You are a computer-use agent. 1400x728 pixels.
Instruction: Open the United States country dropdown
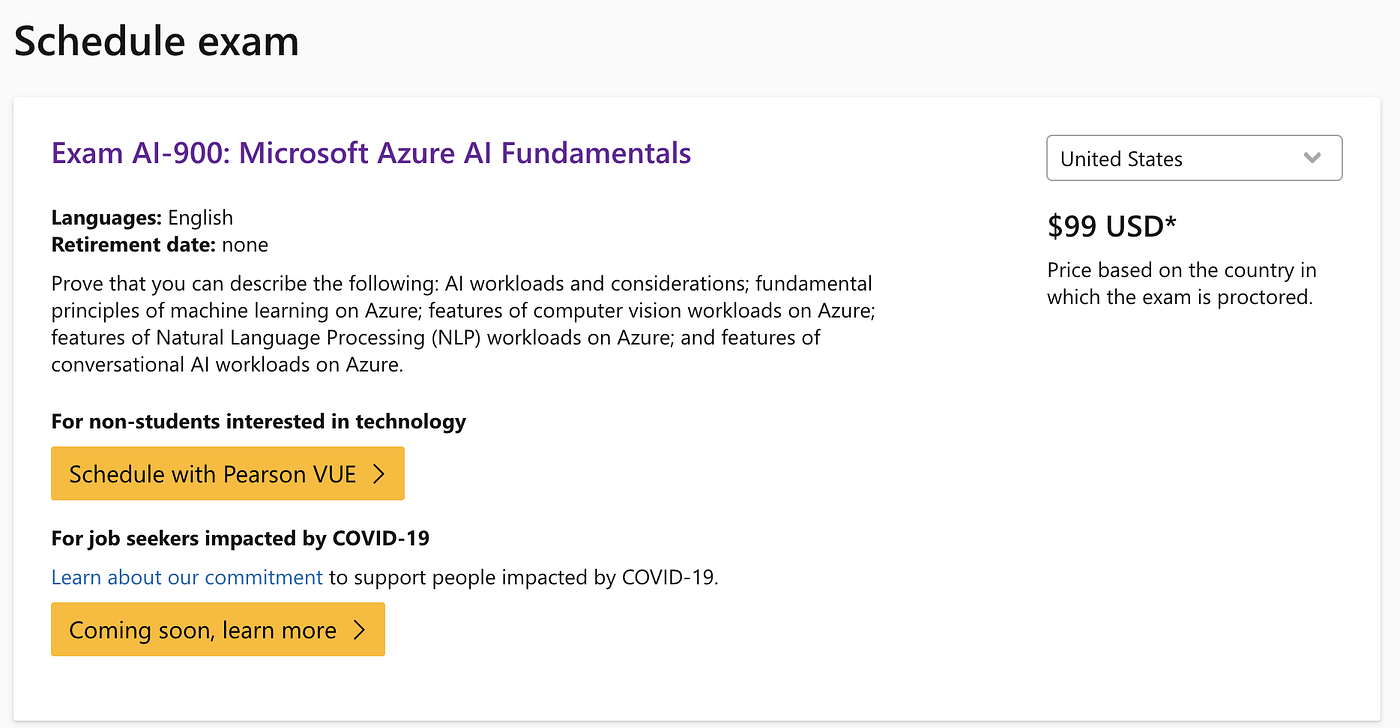click(1193, 159)
